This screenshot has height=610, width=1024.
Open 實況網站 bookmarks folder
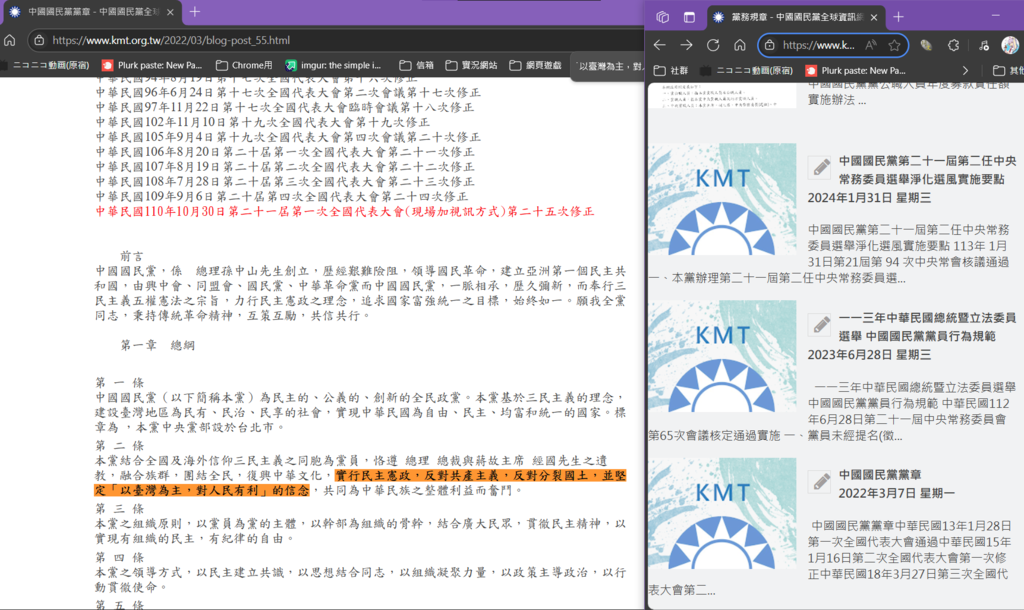(x=472, y=65)
